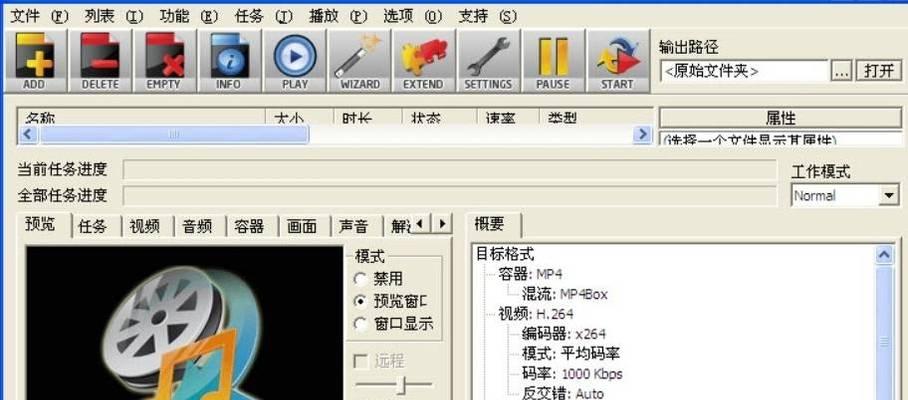Launch the WIZARD toolbar icon
The image size is (908, 400).
(x=359, y=61)
